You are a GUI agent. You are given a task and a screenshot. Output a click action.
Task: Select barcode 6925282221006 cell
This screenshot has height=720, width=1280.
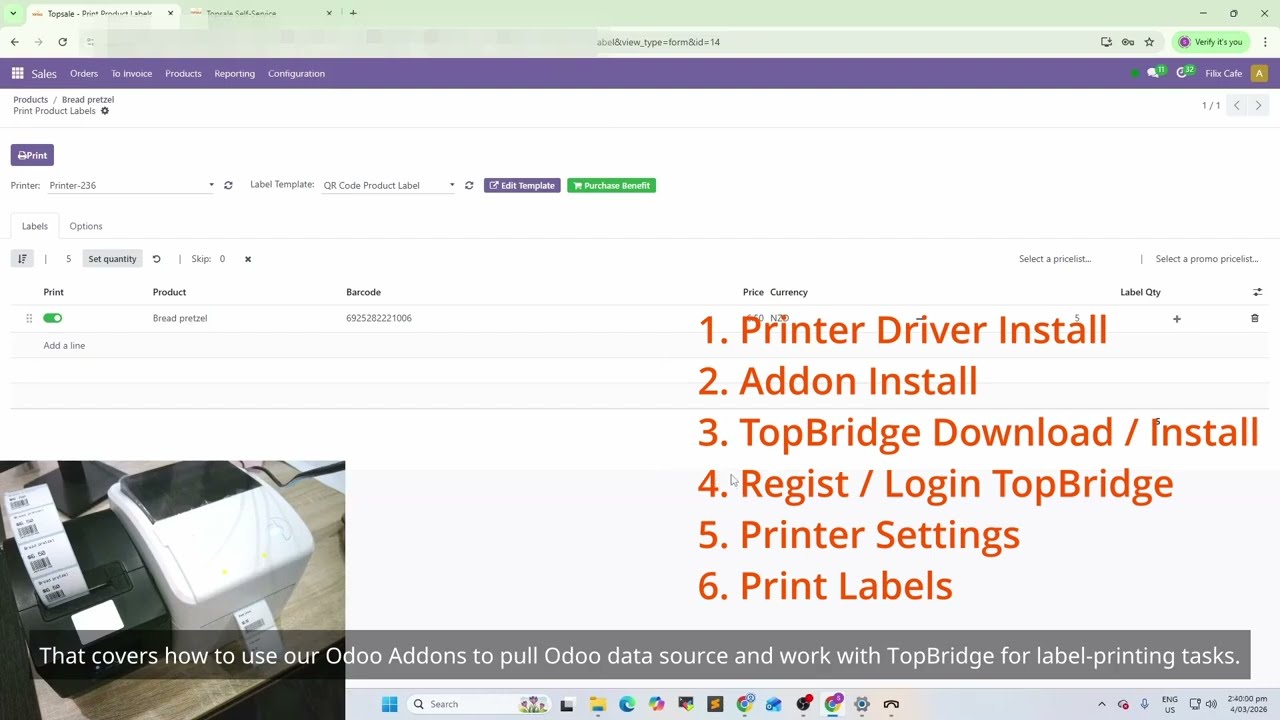(379, 318)
